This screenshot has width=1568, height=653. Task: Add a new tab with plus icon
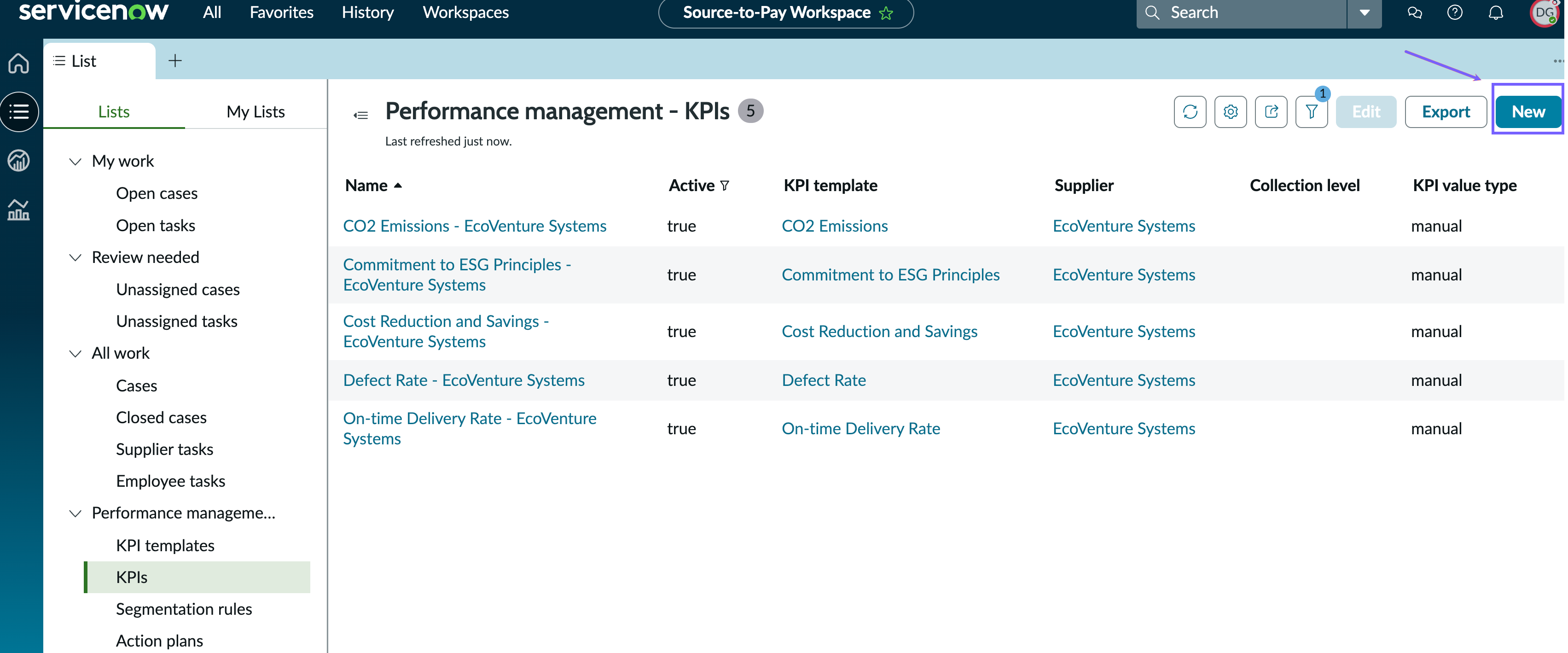(174, 60)
